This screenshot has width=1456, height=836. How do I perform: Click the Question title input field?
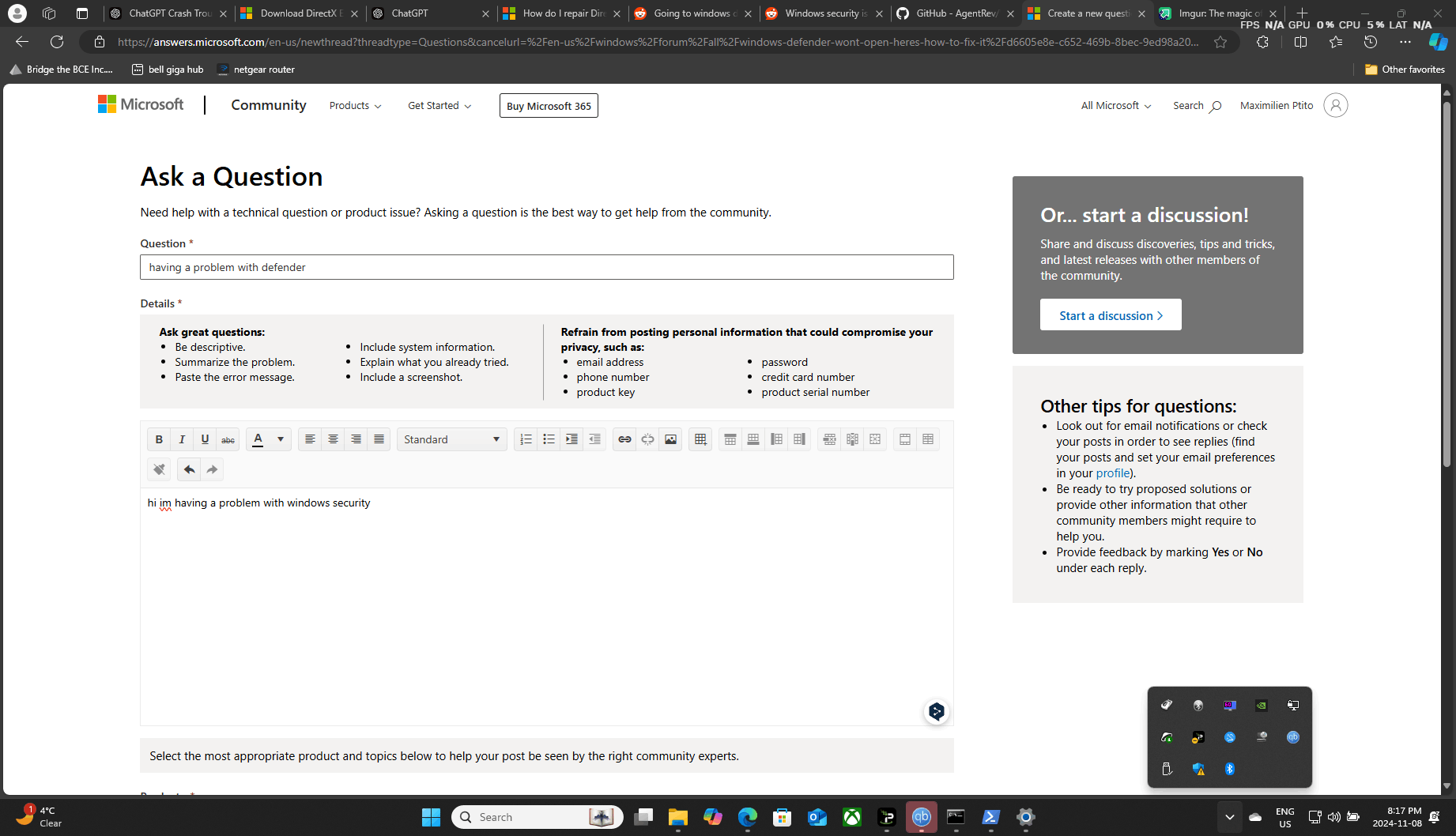pyautogui.click(x=547, y=267)
